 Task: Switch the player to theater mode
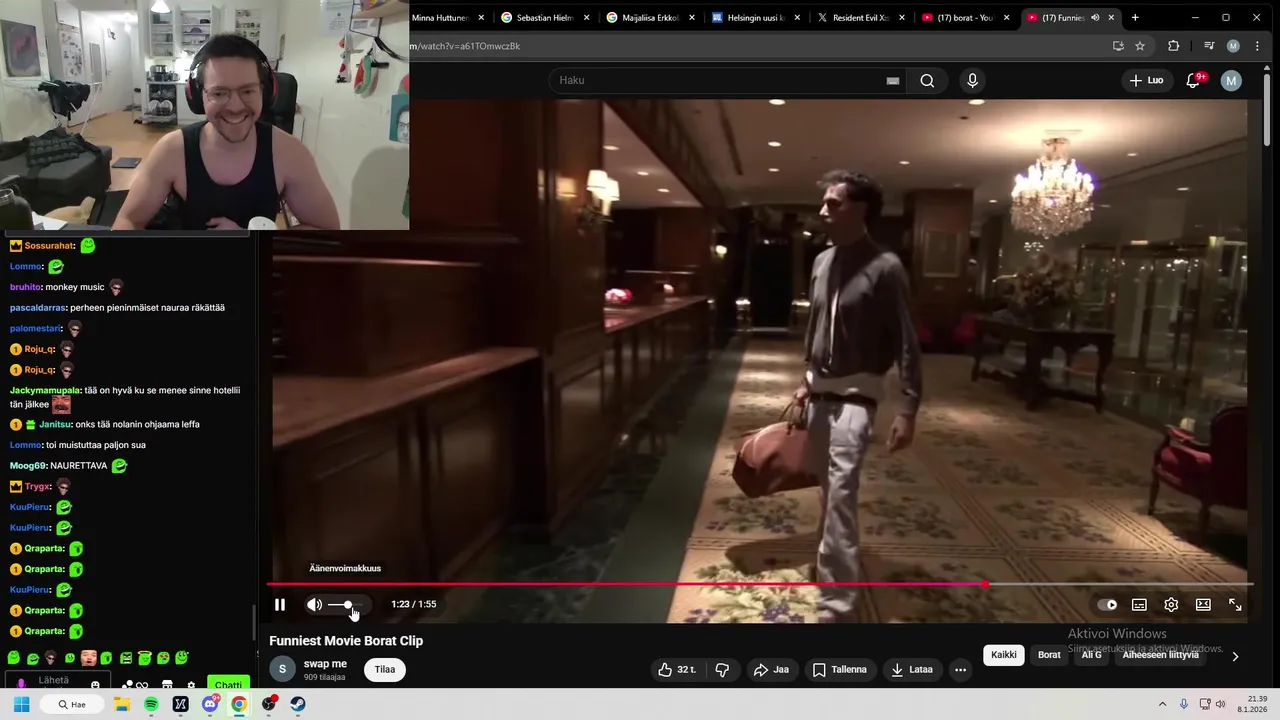pos(1203,605)
